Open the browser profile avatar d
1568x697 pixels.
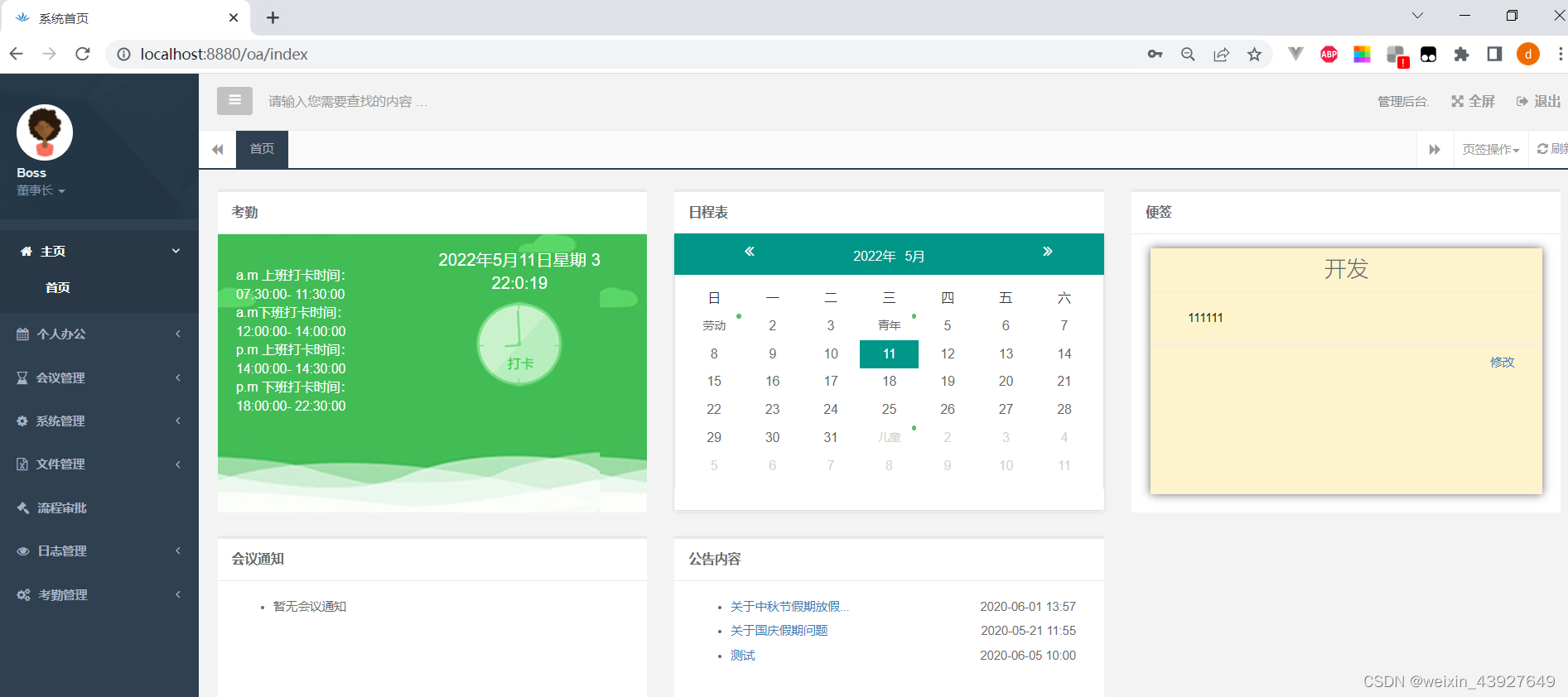1528,55
